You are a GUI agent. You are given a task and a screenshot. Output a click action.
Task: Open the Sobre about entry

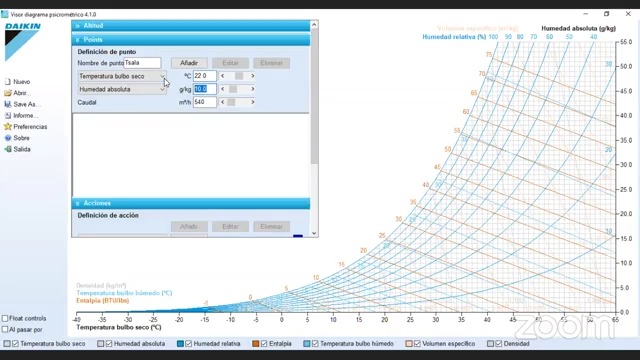coord(17,138)
